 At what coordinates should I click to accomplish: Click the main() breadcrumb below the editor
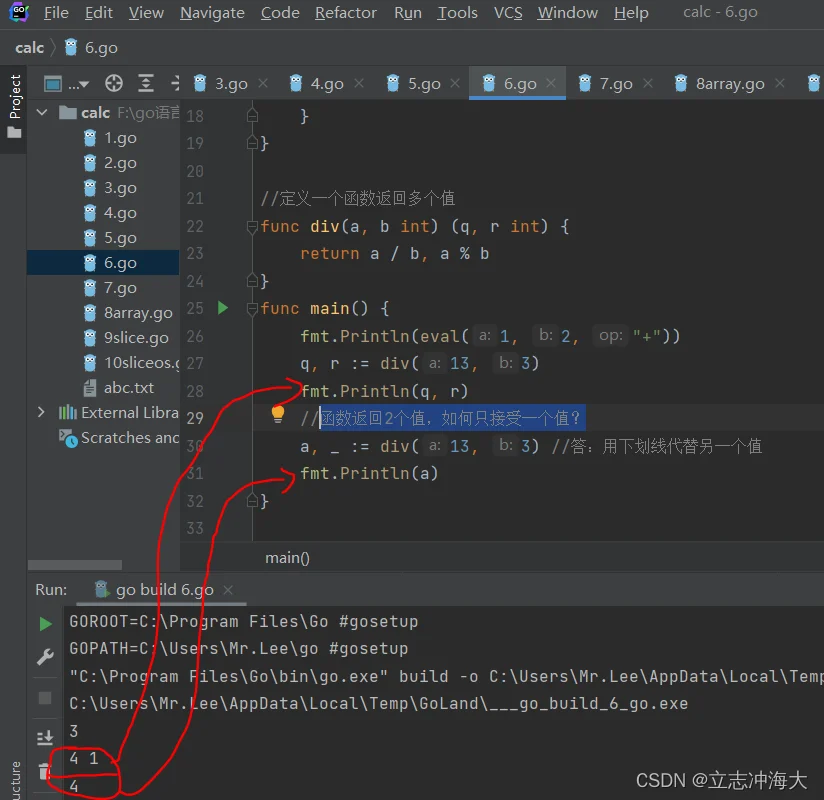[287, 558]
